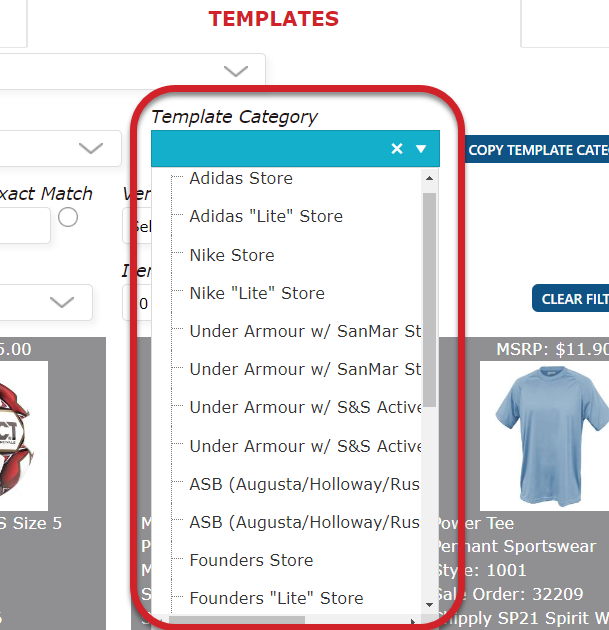The image size is (609, 630).
Task: Open the blue Power Tee product thumbnail
Action: point(546,436)
